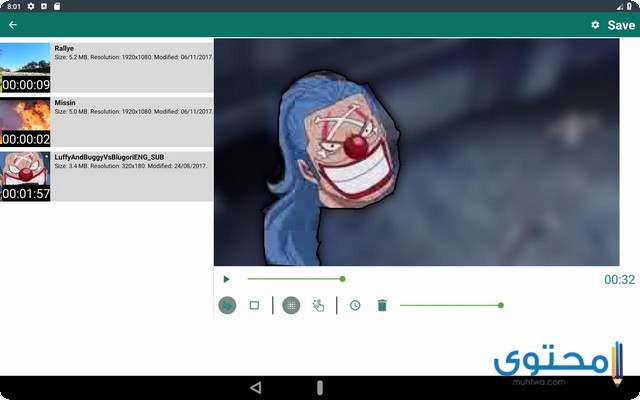The height and width of the screenshot is (400, 640).
Task: Click the video preview canvas
Action: (416, 152)
